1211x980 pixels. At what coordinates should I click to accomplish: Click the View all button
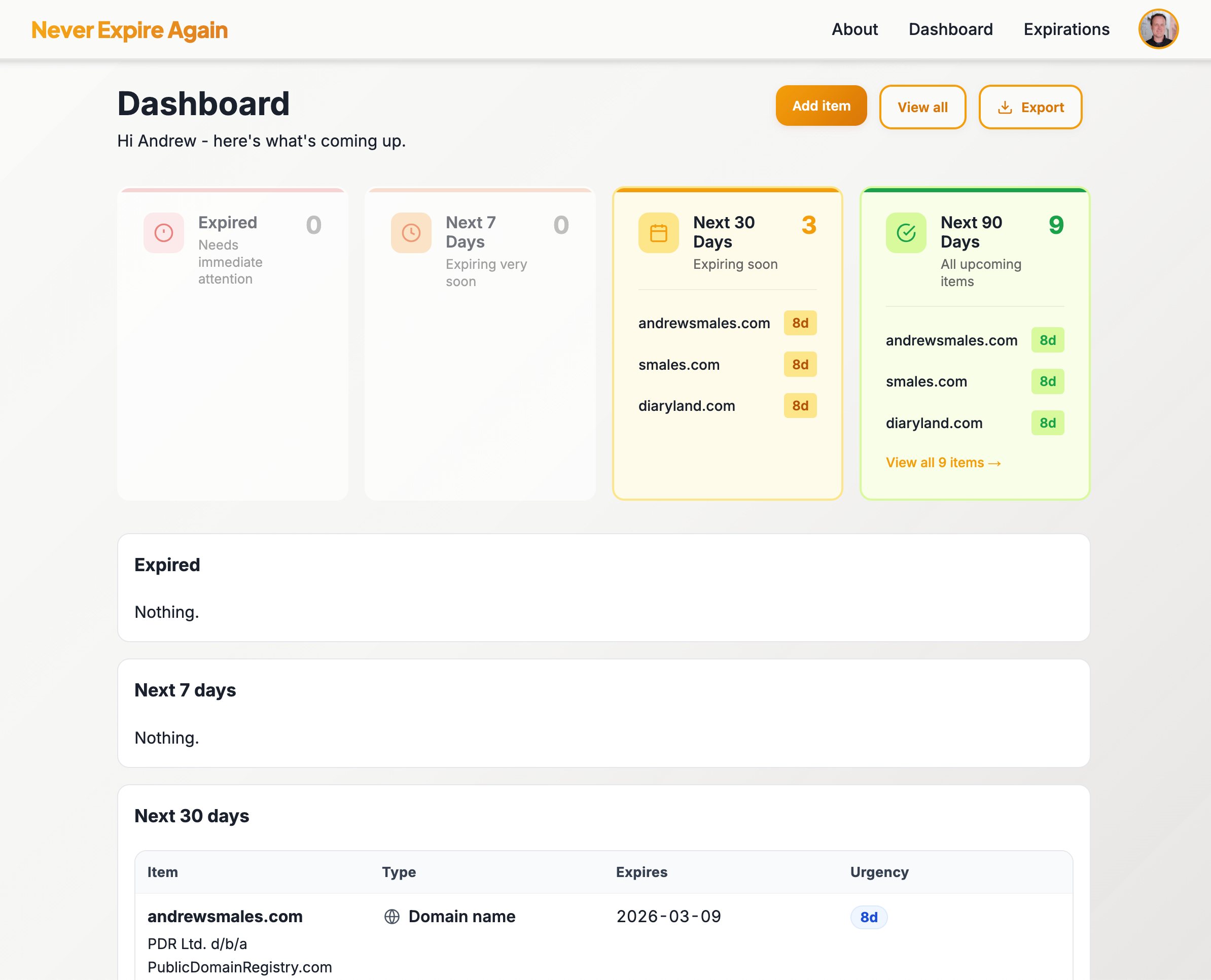[922, 107]
